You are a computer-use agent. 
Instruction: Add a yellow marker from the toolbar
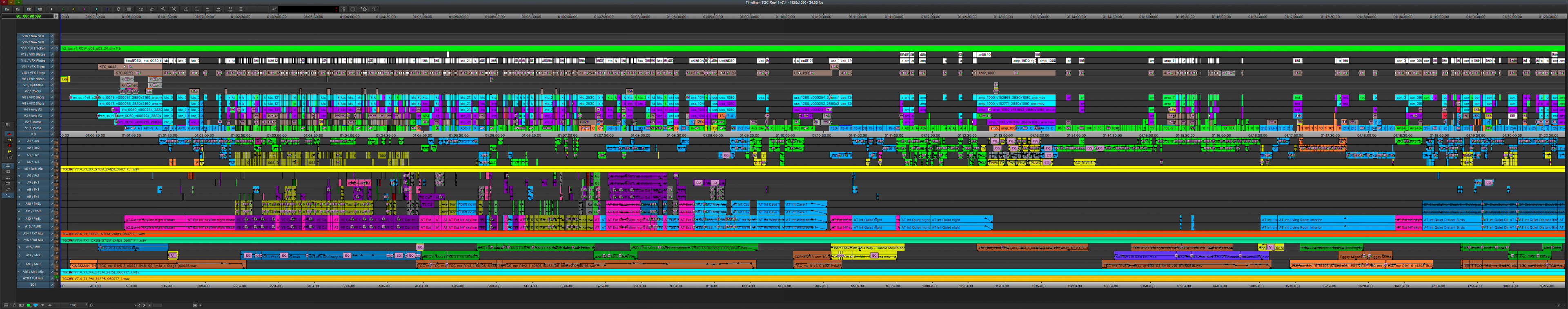[73, 10]
